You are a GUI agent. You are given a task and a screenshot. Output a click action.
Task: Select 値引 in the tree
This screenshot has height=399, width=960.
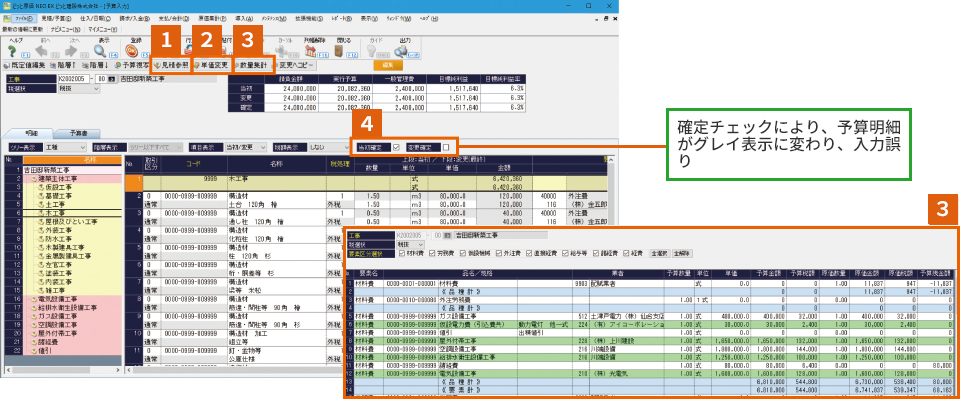[45, 351]
